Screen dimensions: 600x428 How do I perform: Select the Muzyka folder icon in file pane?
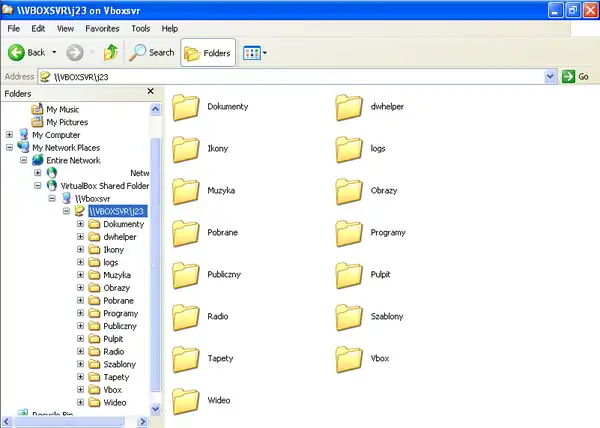[x=186, y=190]
